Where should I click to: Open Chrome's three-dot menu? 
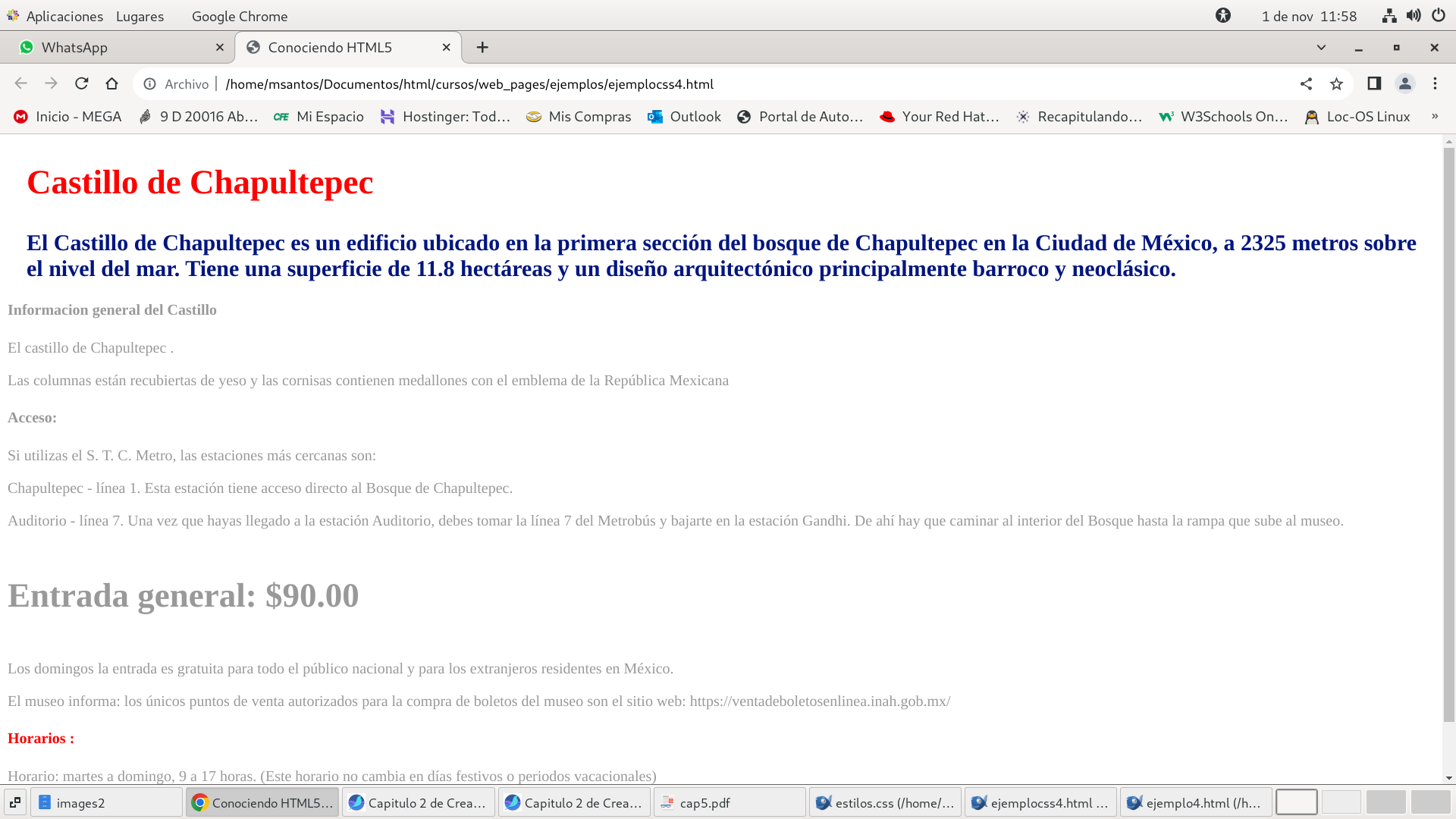(x=1435, y=83)
